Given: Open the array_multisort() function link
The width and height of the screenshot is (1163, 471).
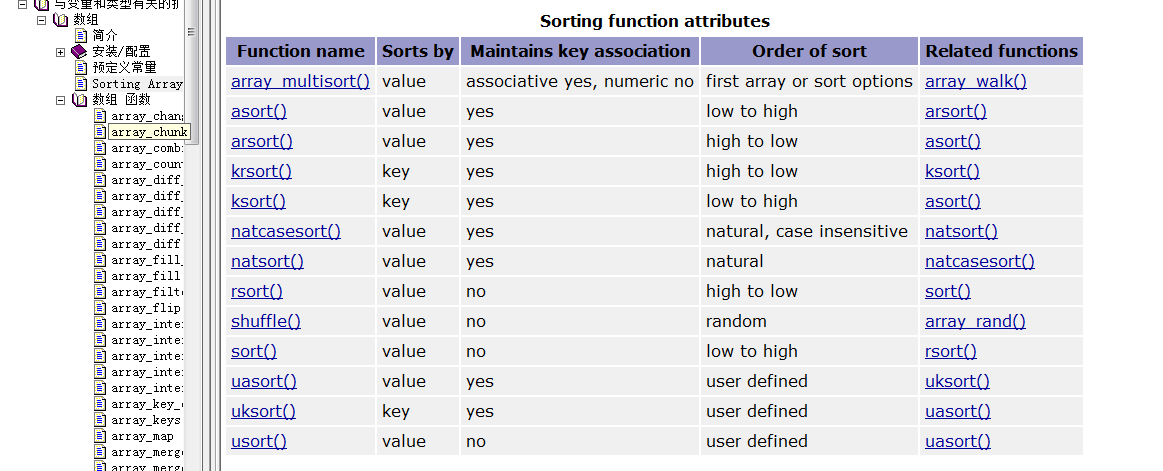Looking at the screenshot, I should pos(300,82).
